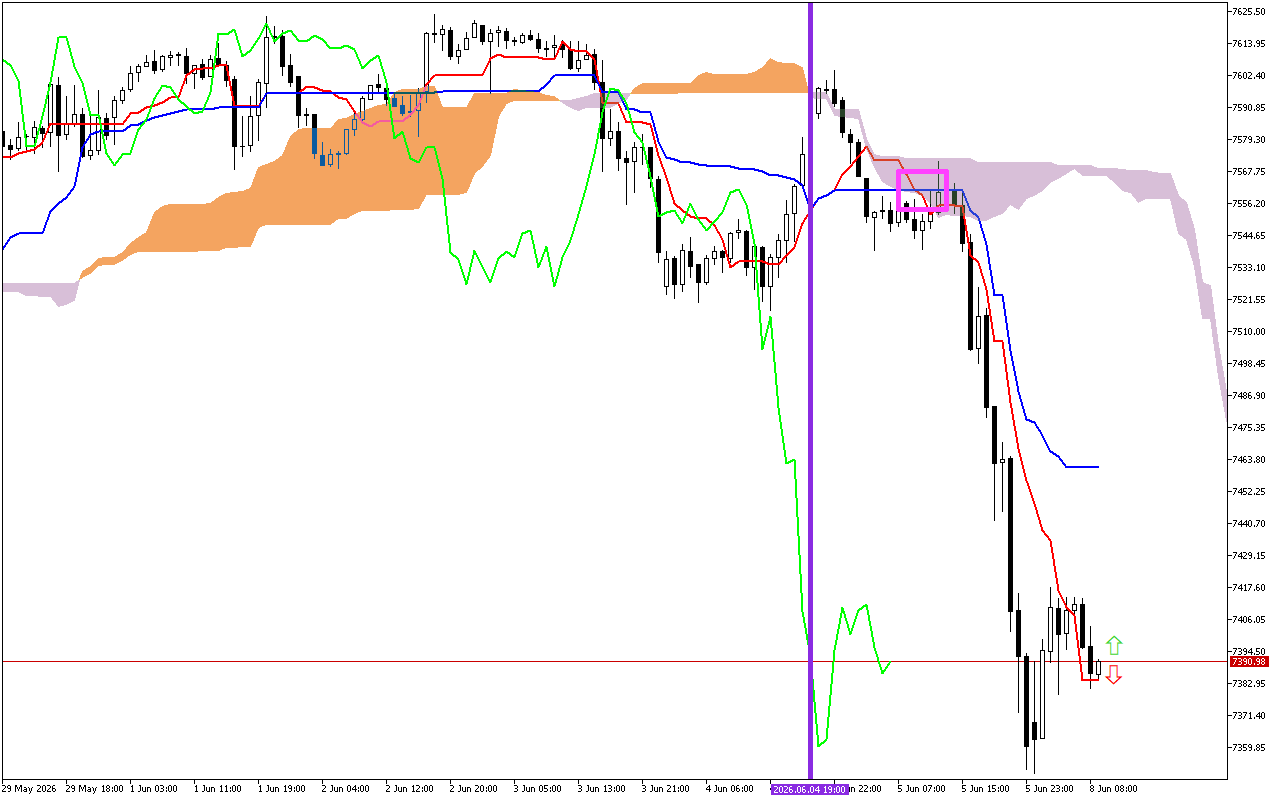Click the red down arrow marker
The image size is (1280, 800).
click(x=1114, y=675)
